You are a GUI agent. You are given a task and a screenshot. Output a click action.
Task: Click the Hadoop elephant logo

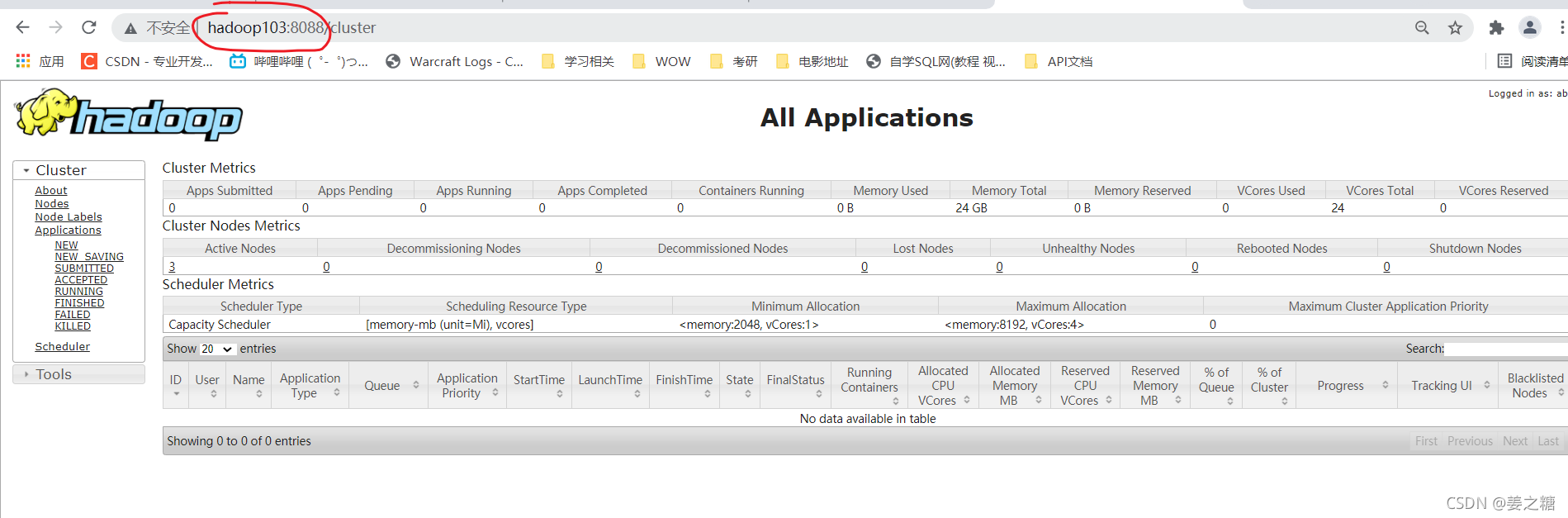pos(129,114)
